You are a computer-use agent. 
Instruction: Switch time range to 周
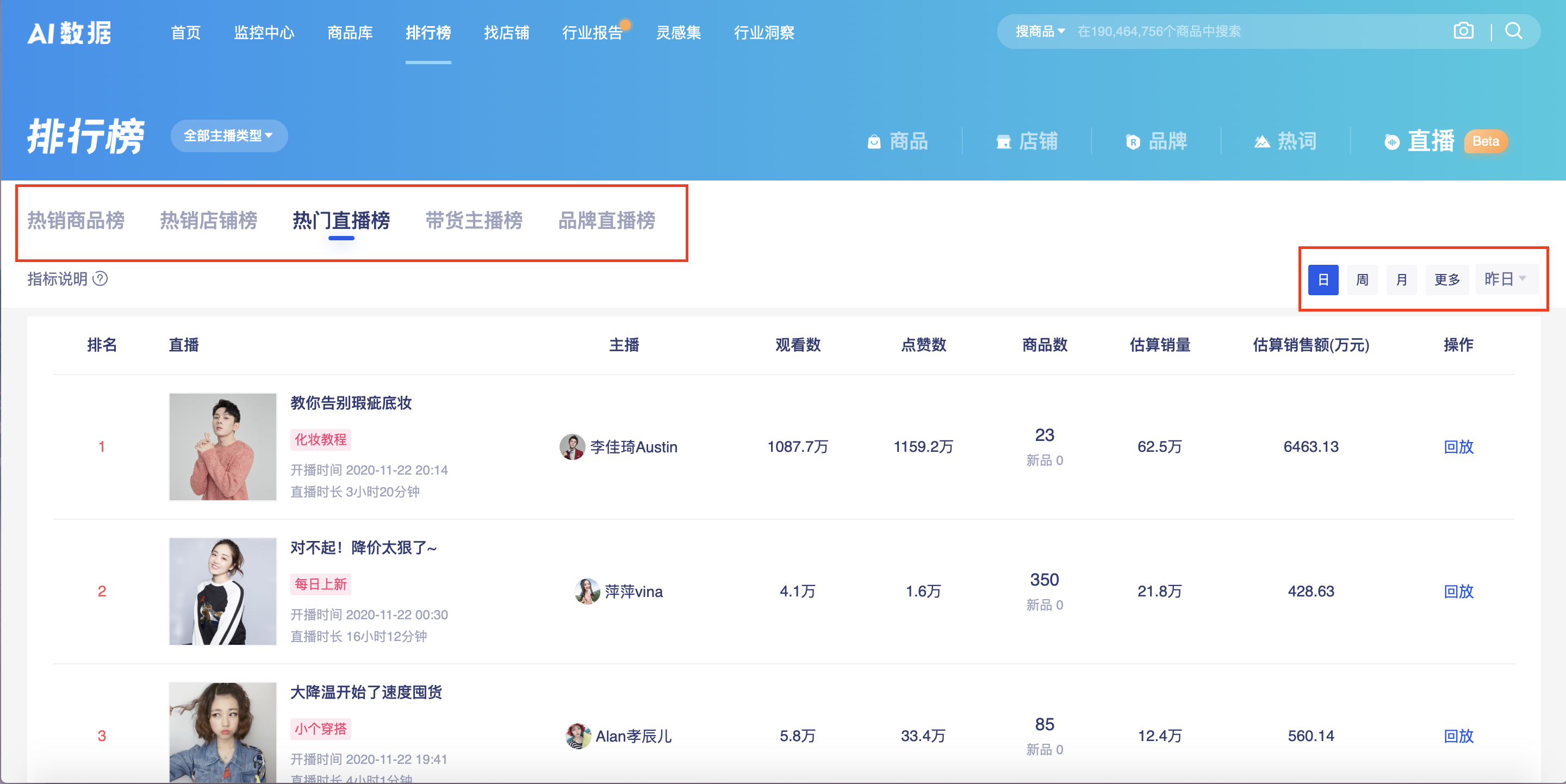[x=1362, y=279]
